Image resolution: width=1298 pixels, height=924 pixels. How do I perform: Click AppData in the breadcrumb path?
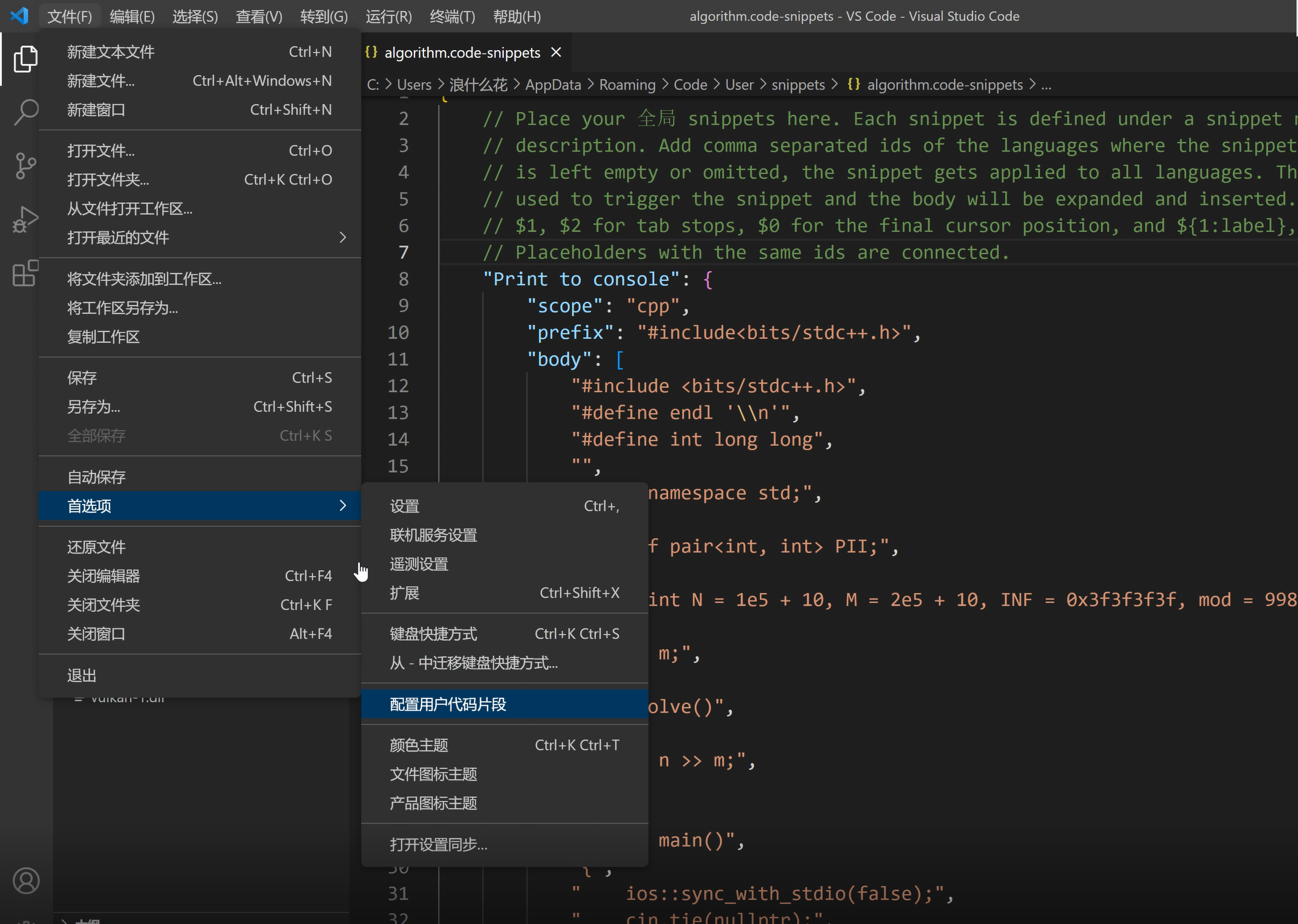[x=553, y=84]
